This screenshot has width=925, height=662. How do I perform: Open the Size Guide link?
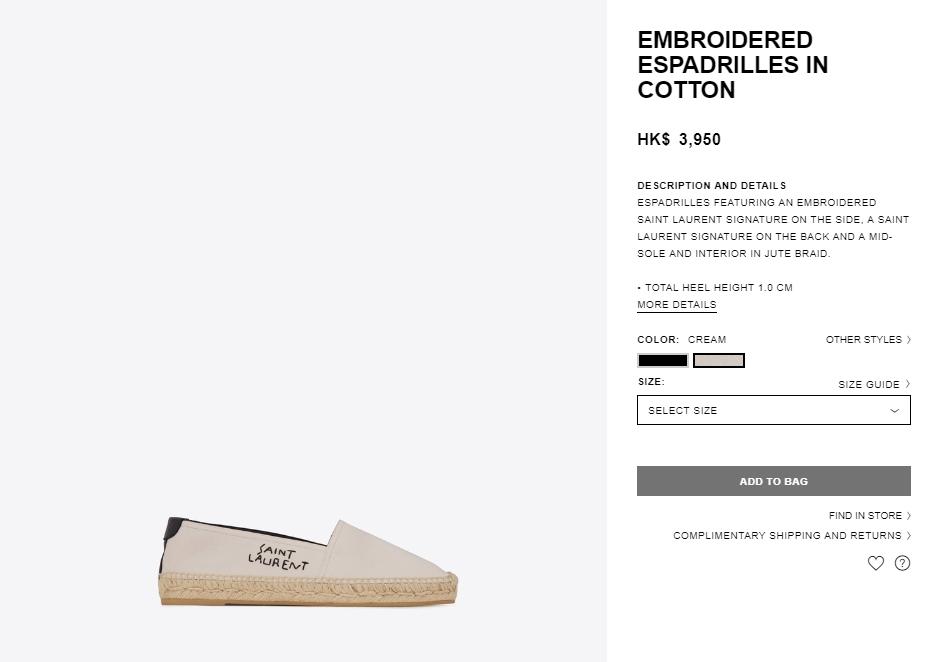(868, 384)
